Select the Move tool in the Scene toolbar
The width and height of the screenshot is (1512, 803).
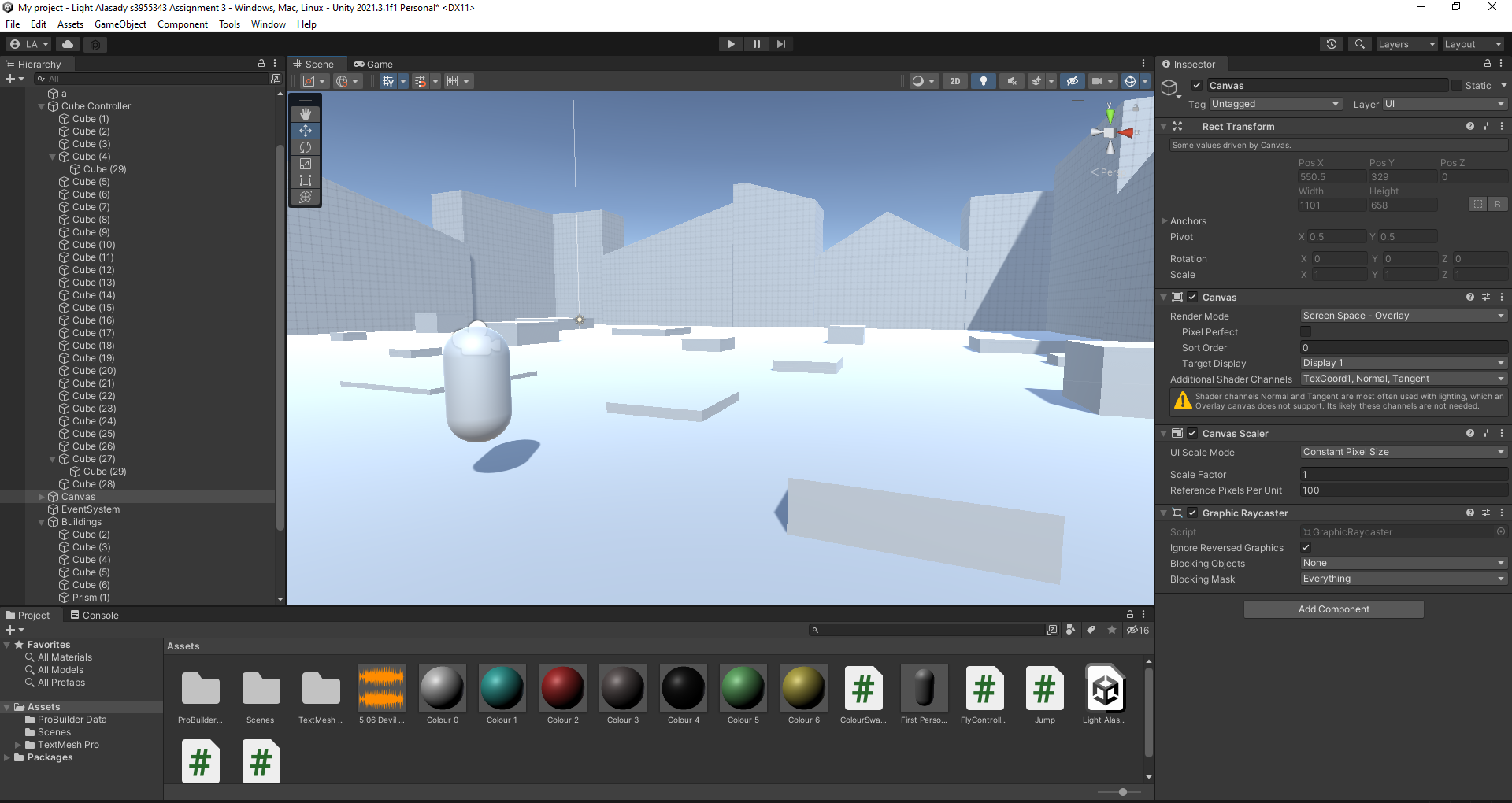tap(306, 130)
